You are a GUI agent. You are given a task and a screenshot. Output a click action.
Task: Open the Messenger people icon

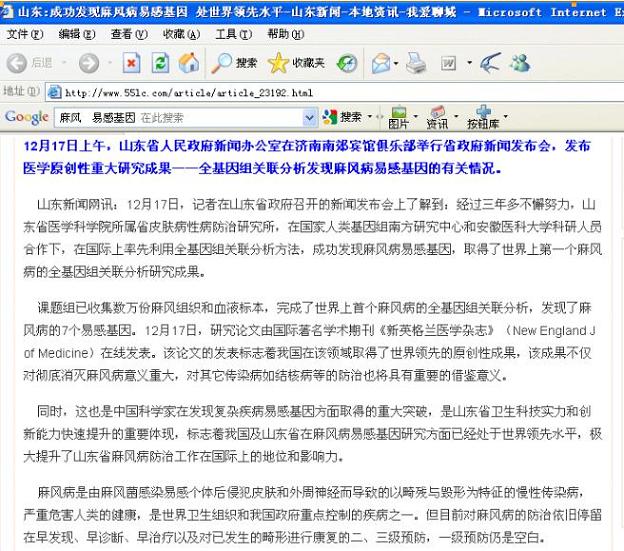tap(520, 63)
